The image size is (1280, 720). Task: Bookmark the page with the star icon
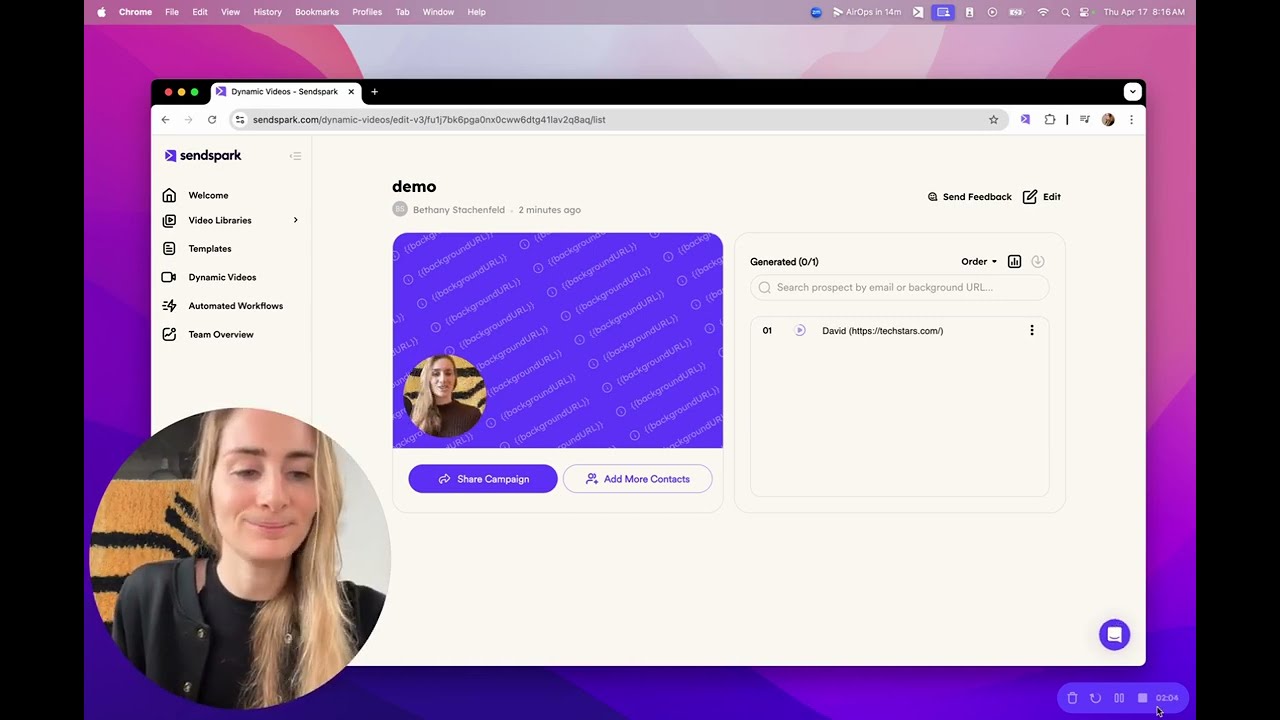tap(993, 119)
